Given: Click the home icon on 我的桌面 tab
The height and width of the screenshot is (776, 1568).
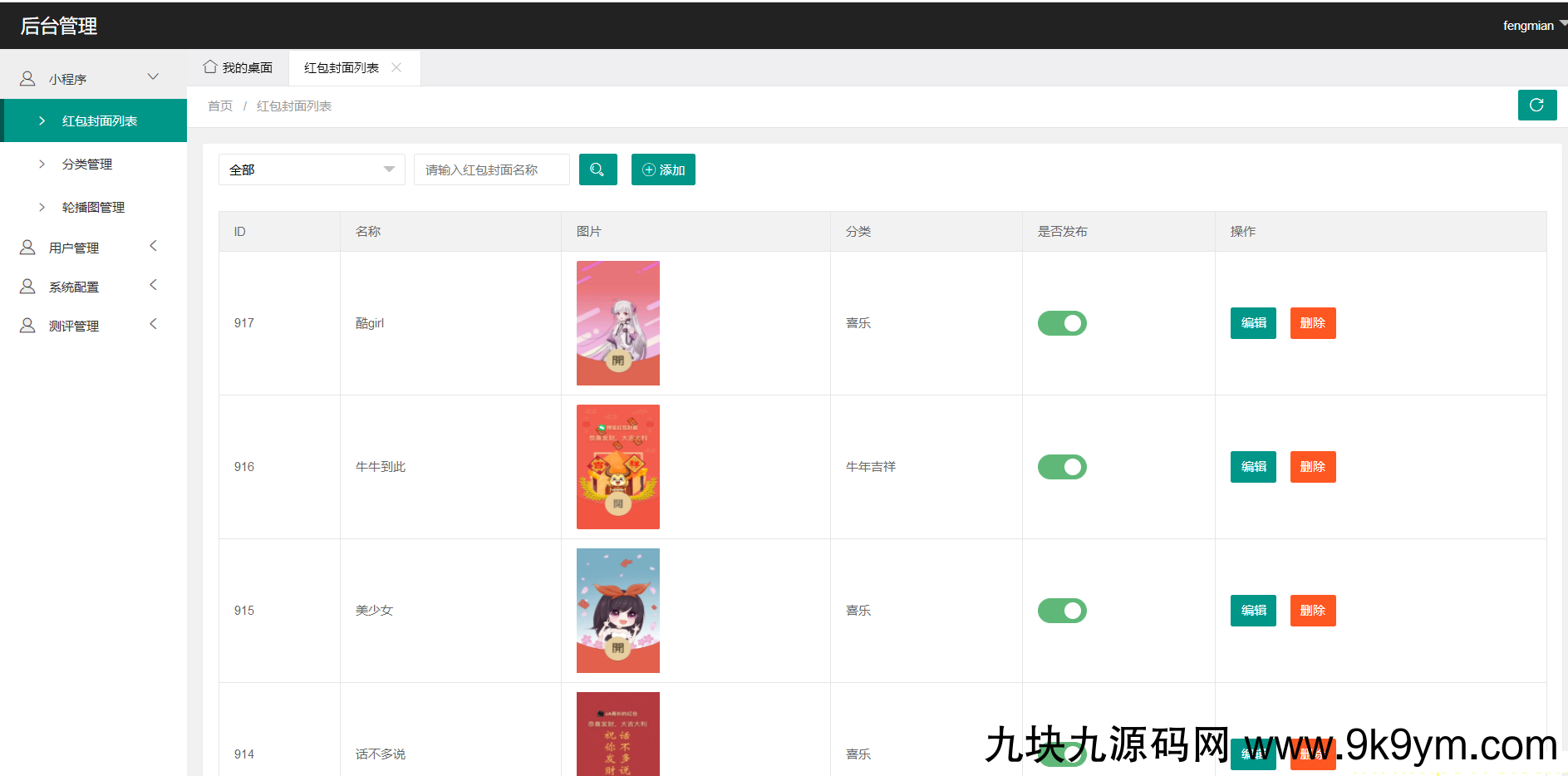Looking at the screenshot, I should click(210, 67).
